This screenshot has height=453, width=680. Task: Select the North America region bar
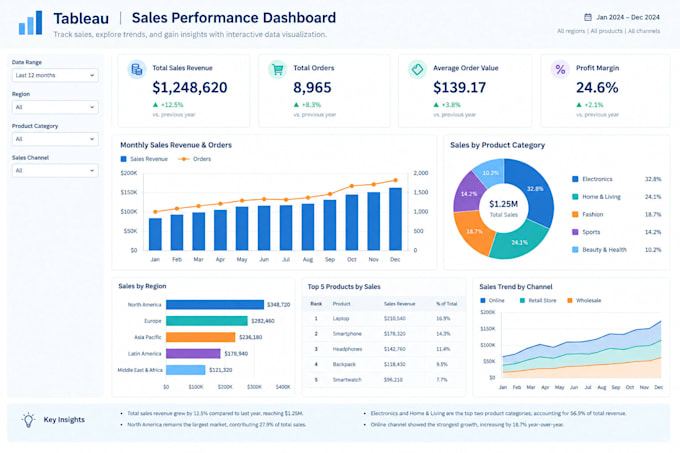[215, 305]
